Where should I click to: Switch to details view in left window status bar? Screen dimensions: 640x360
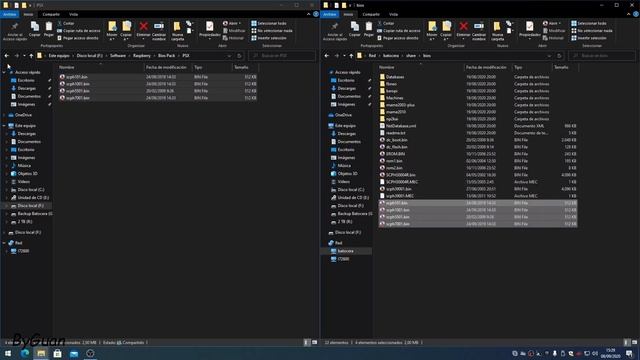pyautogui.click(x=307, y=342)
